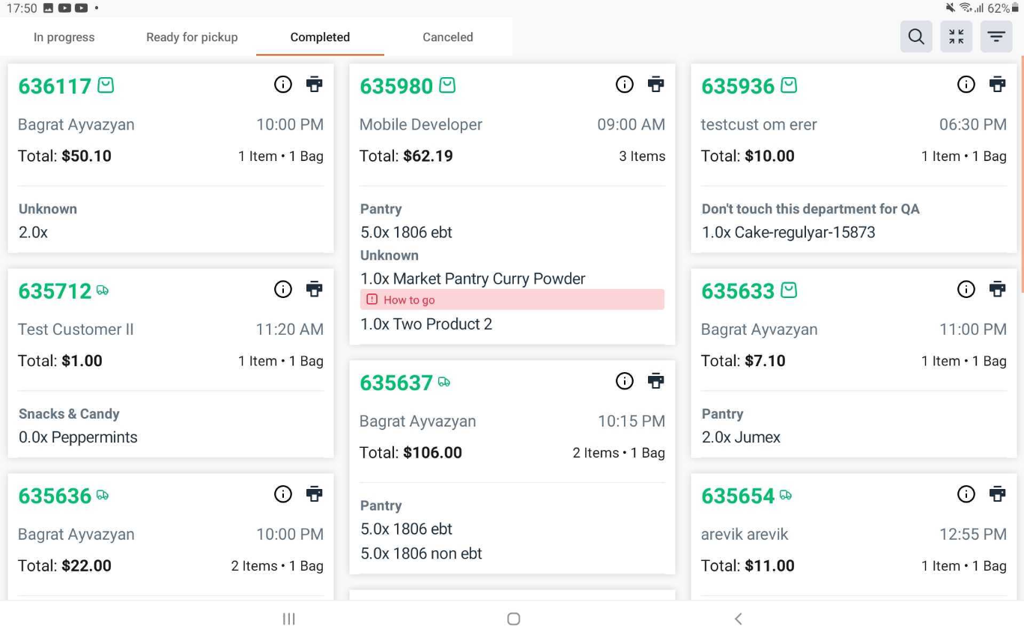Open the Canceled tab
Screen dimensions: 1024x632
point(448,37)
